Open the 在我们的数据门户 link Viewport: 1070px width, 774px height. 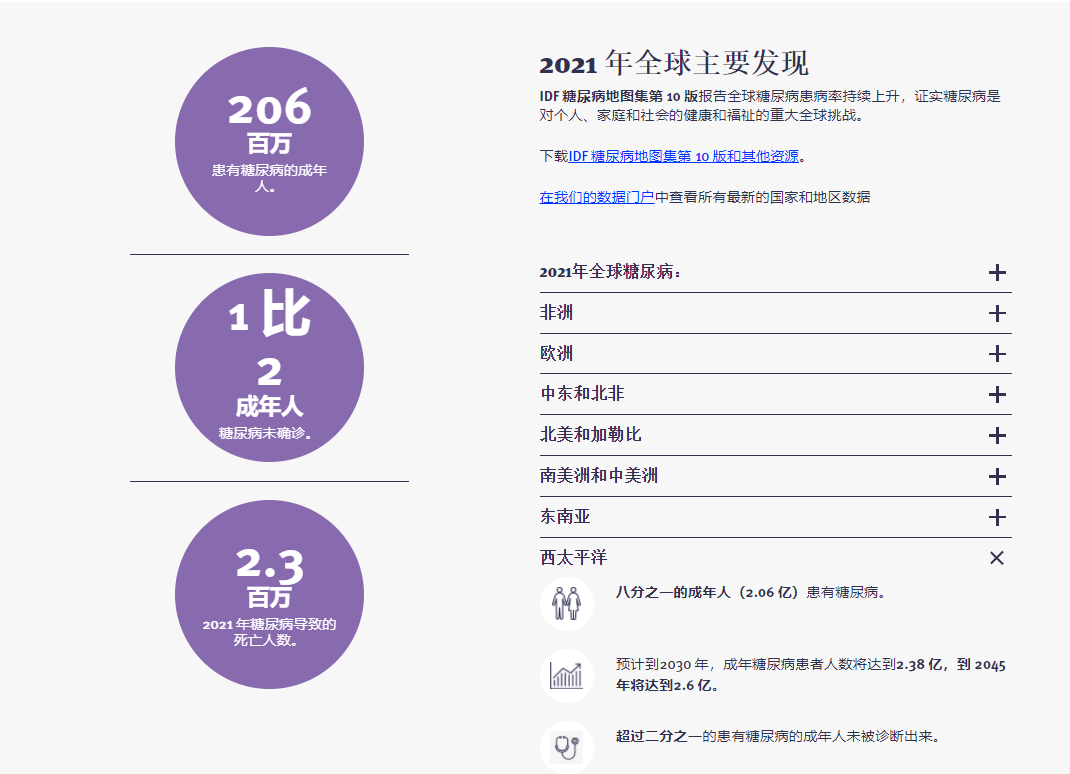(597, 198)
